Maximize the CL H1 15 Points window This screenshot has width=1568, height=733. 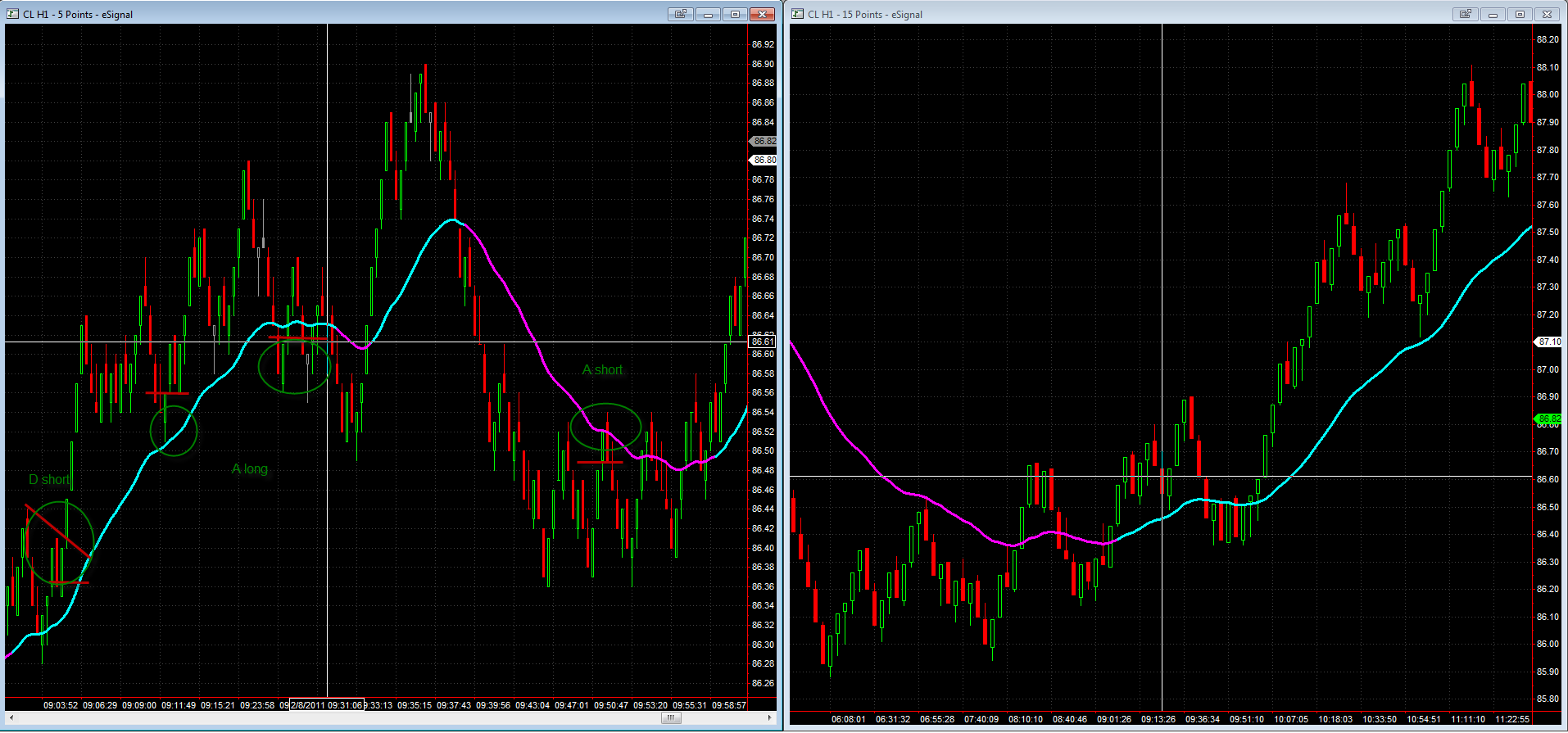coord(1520,14)
